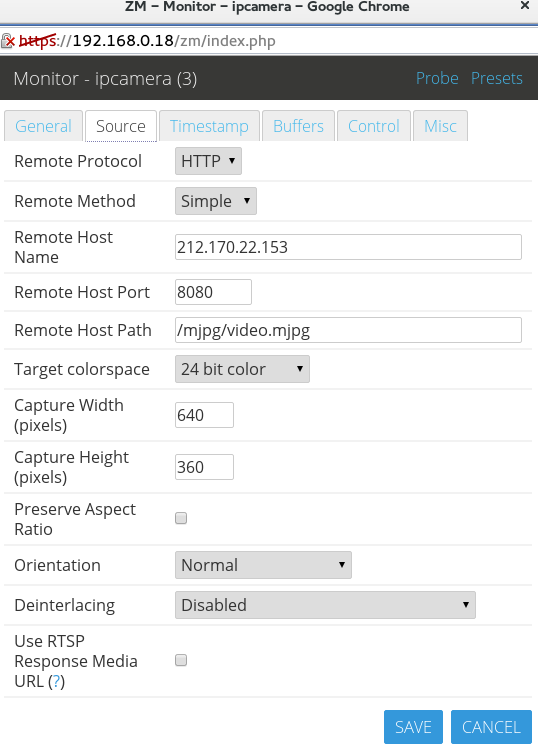The width and height of the screenshot is (538, 751).
Task: Open the Probe link
Action: (x=437, y=78)
